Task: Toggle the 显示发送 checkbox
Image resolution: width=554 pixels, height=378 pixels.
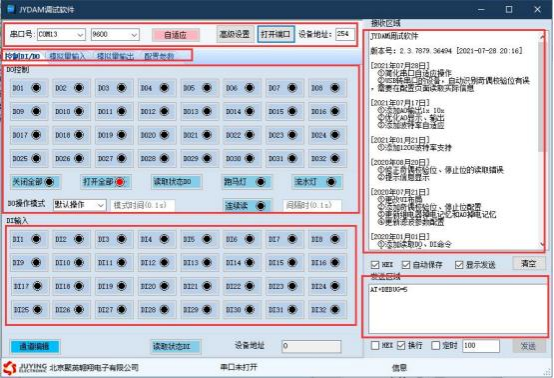Action: [459, 265]
